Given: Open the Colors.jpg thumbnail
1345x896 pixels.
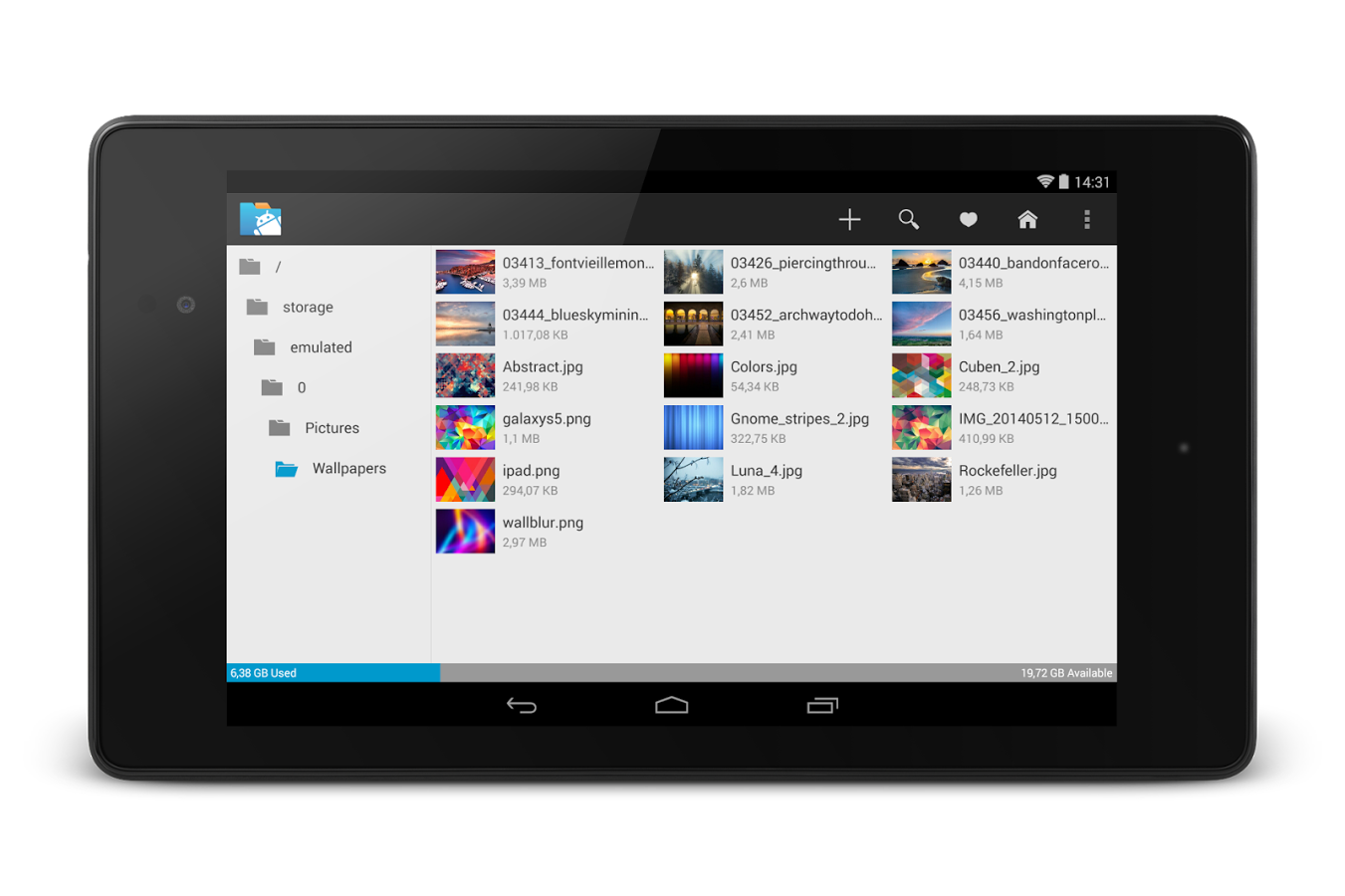Looking at the screenshot, I should coord(693,375).
